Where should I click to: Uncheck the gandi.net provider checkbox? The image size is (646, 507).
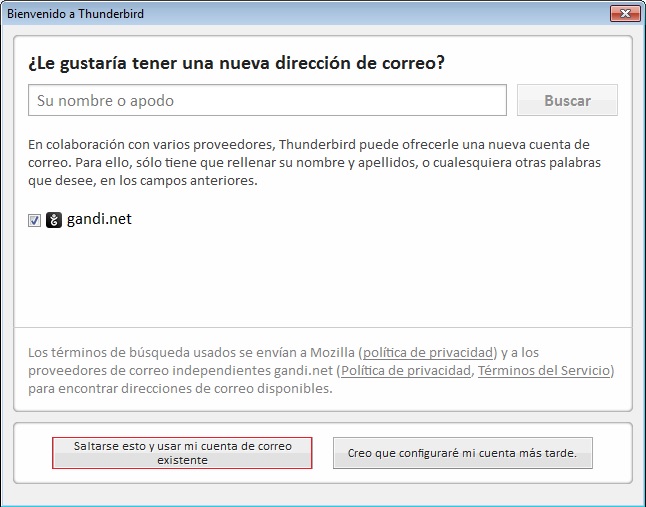pos(35,220)
